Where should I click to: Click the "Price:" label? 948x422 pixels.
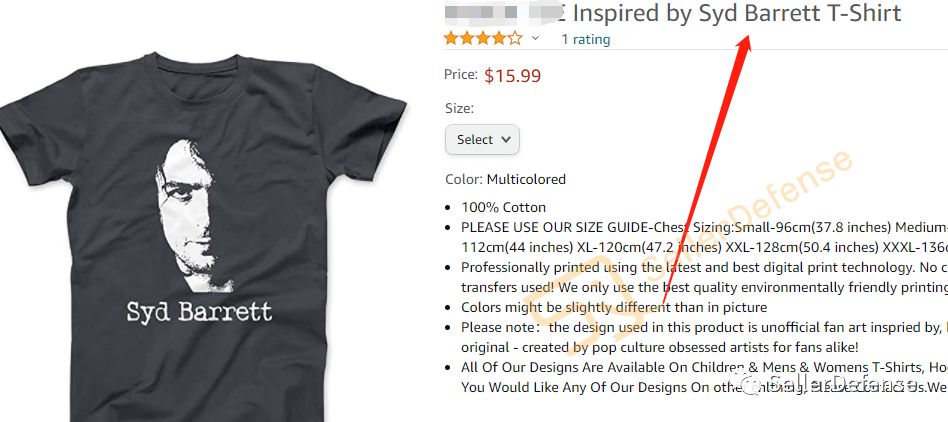point(461,74)
